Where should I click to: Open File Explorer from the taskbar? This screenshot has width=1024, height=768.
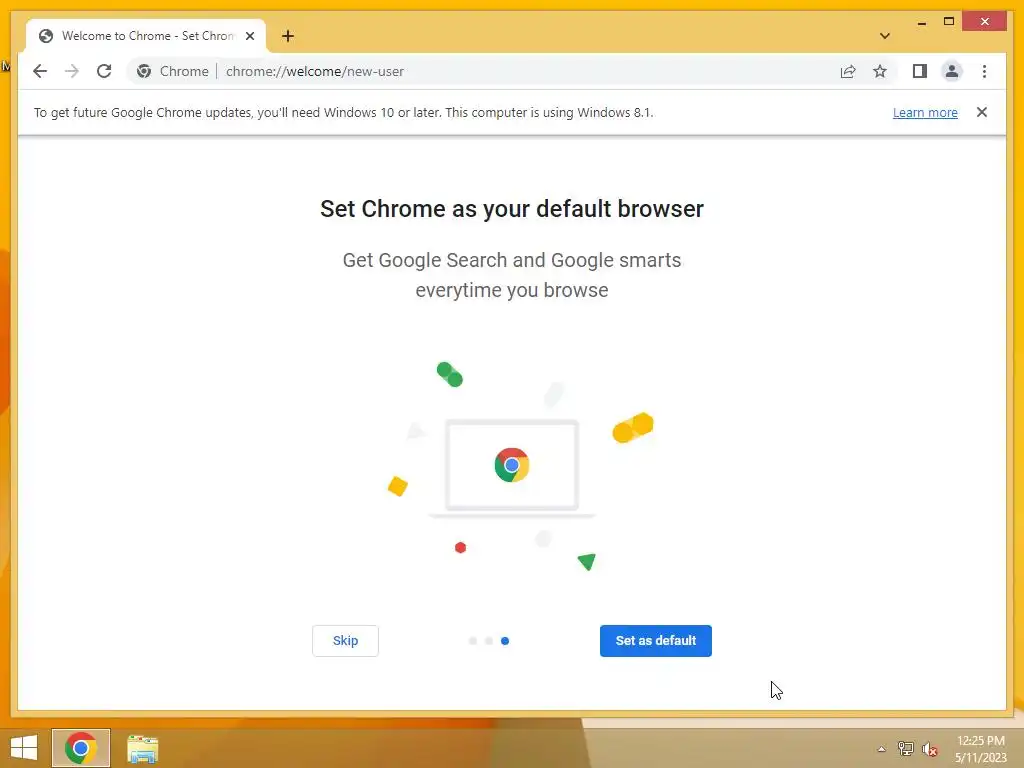point(142,748)
